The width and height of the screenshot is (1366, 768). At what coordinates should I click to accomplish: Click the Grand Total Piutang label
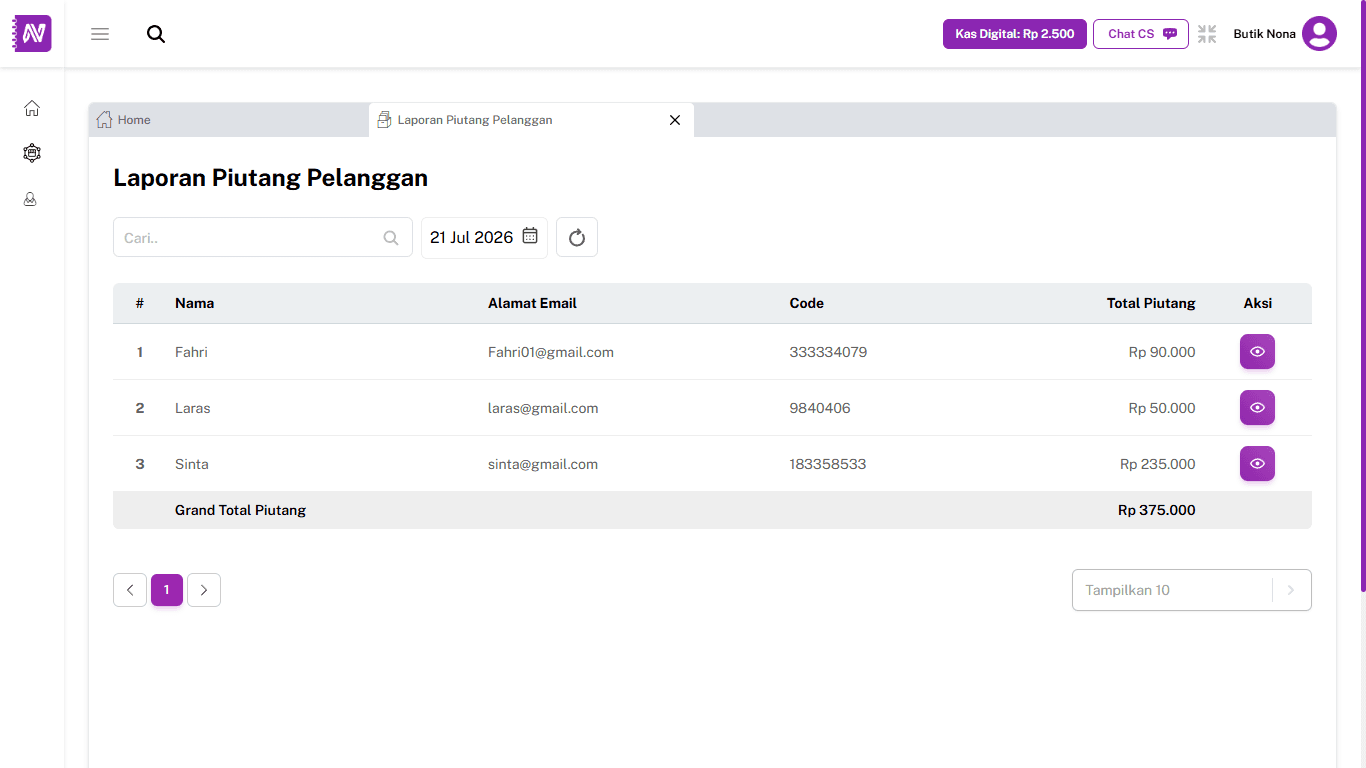coord(240,510)
